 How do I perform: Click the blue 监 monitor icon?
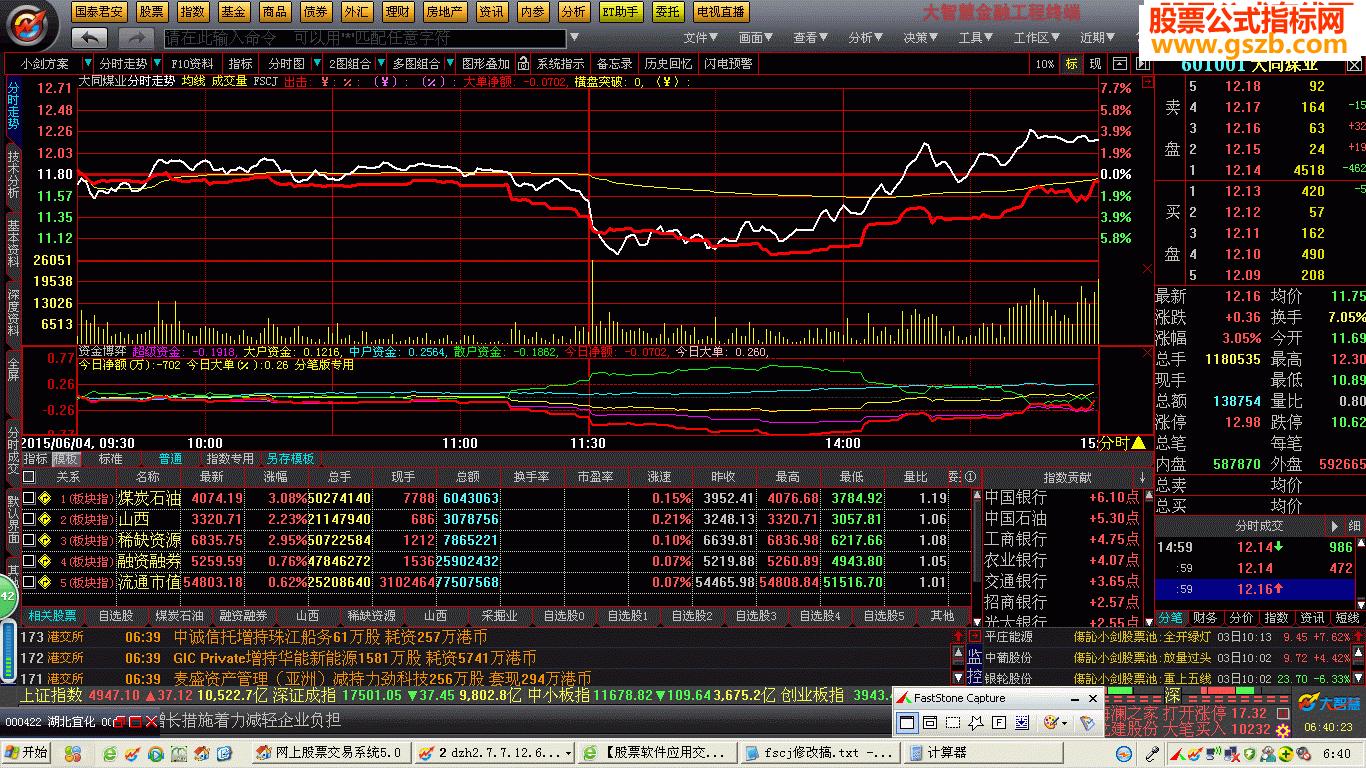pos(974,656)
